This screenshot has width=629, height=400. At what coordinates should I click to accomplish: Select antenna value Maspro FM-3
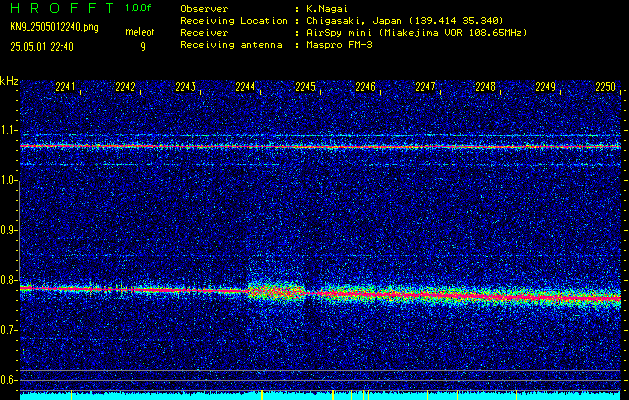point(339,45)
